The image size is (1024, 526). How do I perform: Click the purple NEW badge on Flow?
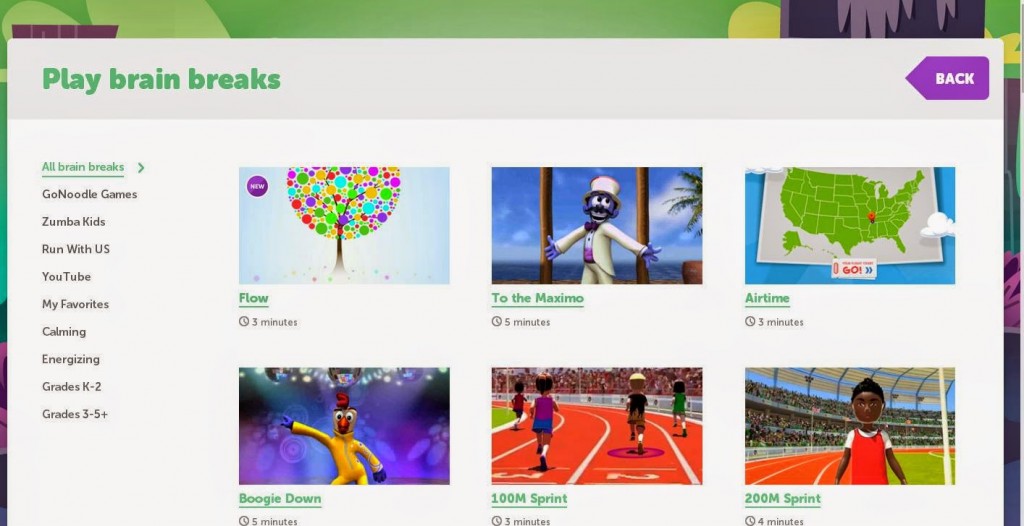click(257, 186)
